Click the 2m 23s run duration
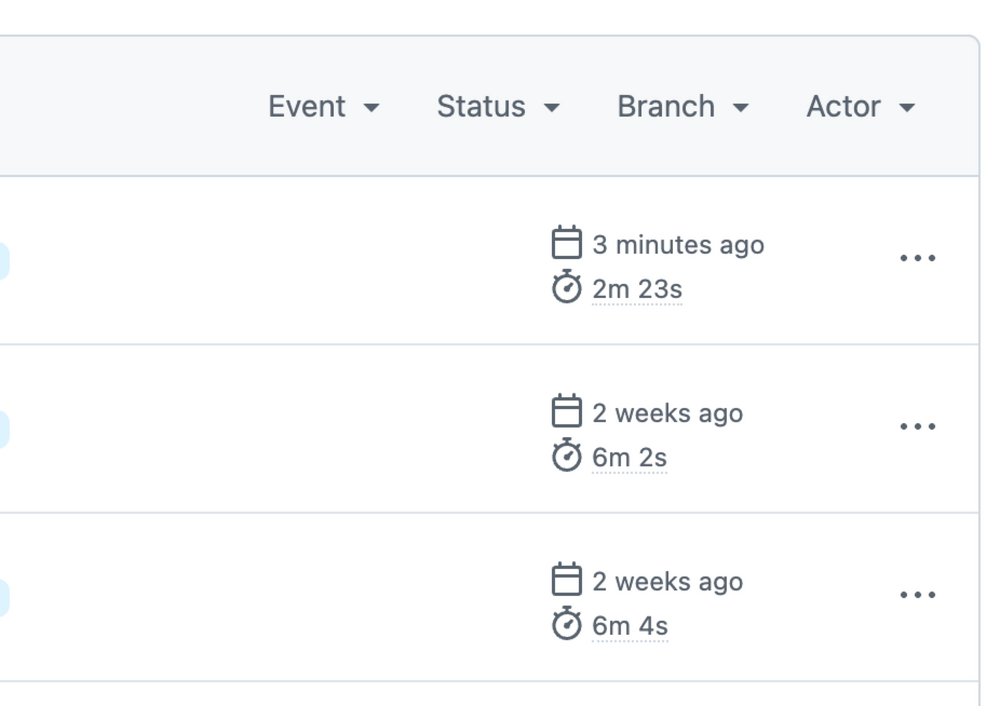This screenshot has height=706, width=1000. point(637,290)
